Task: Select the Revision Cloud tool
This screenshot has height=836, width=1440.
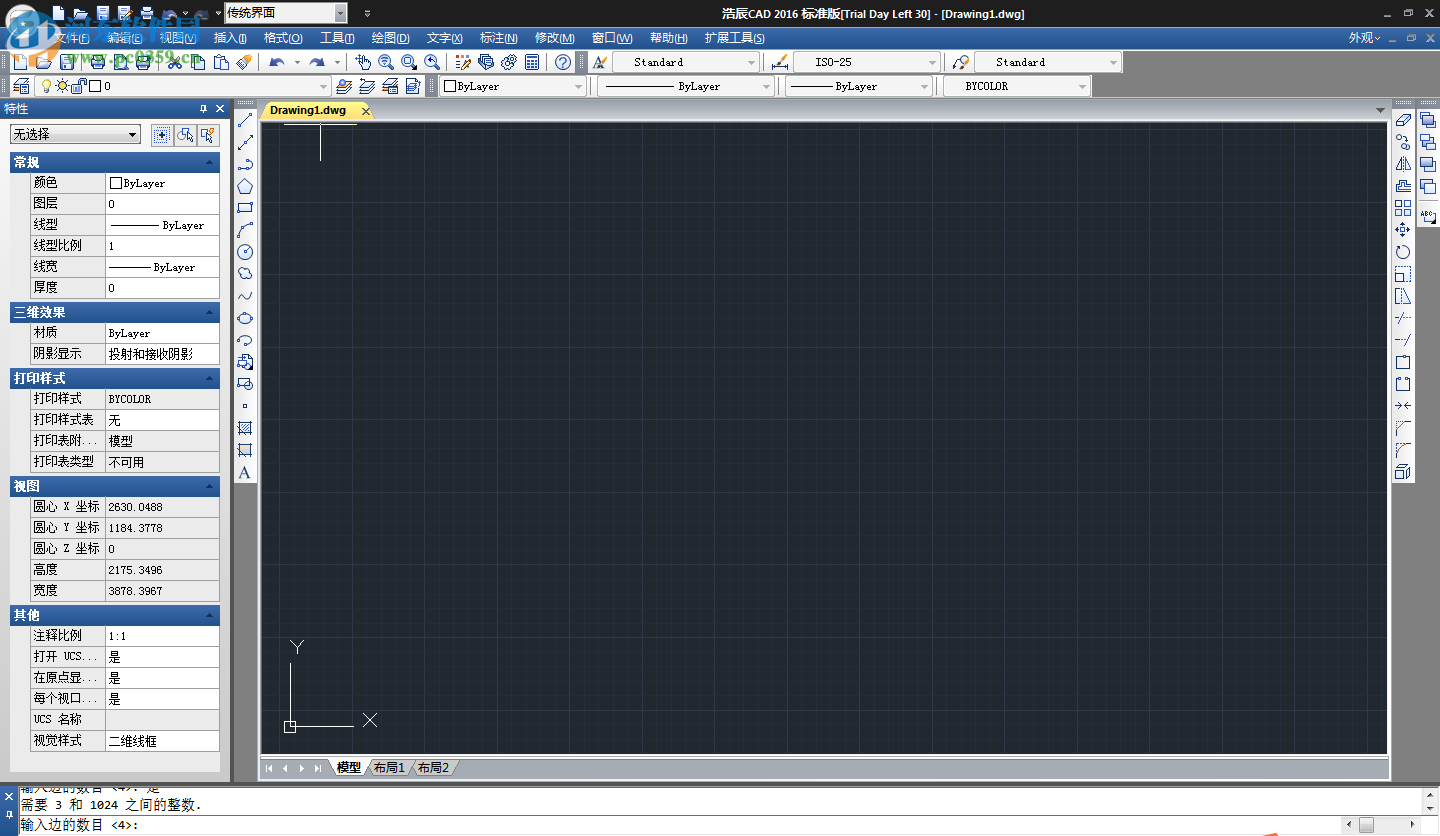Action: (245, 274)
